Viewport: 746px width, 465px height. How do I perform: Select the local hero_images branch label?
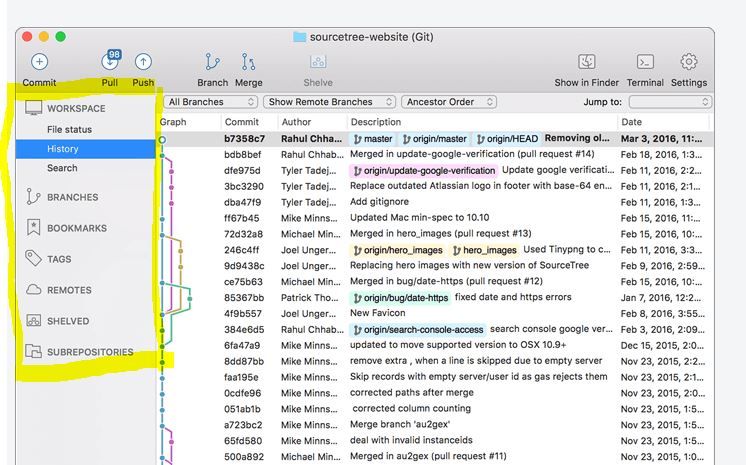pos(484,250)
